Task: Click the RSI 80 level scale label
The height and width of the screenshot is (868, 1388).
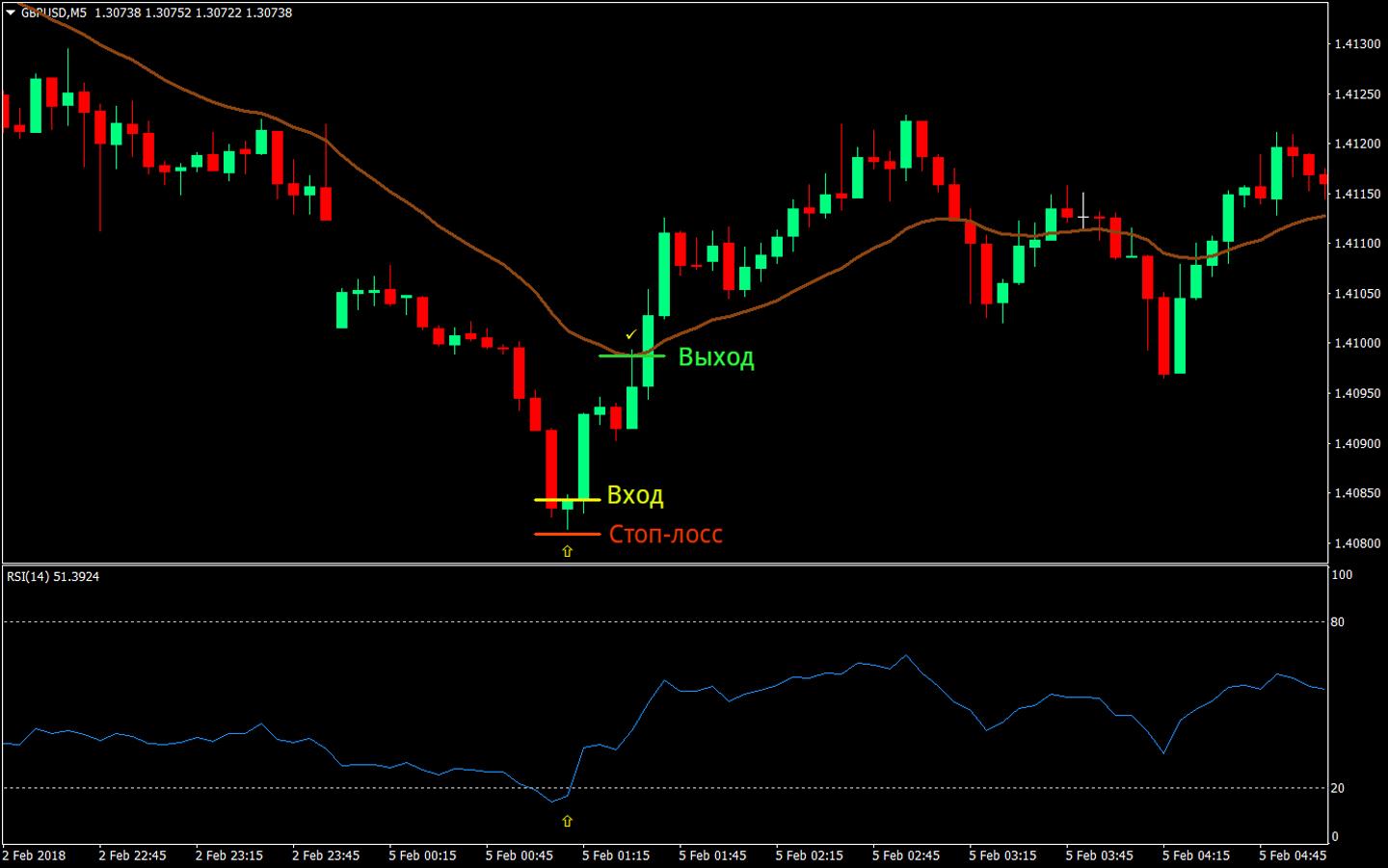Action: 1337,622
